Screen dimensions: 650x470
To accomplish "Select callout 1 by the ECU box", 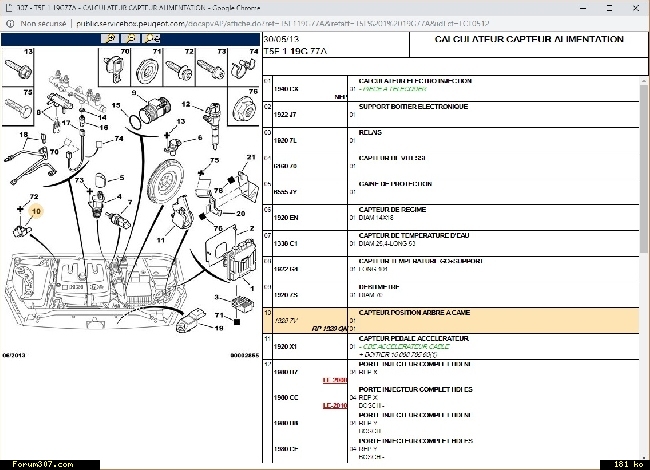I will point(252,288).
